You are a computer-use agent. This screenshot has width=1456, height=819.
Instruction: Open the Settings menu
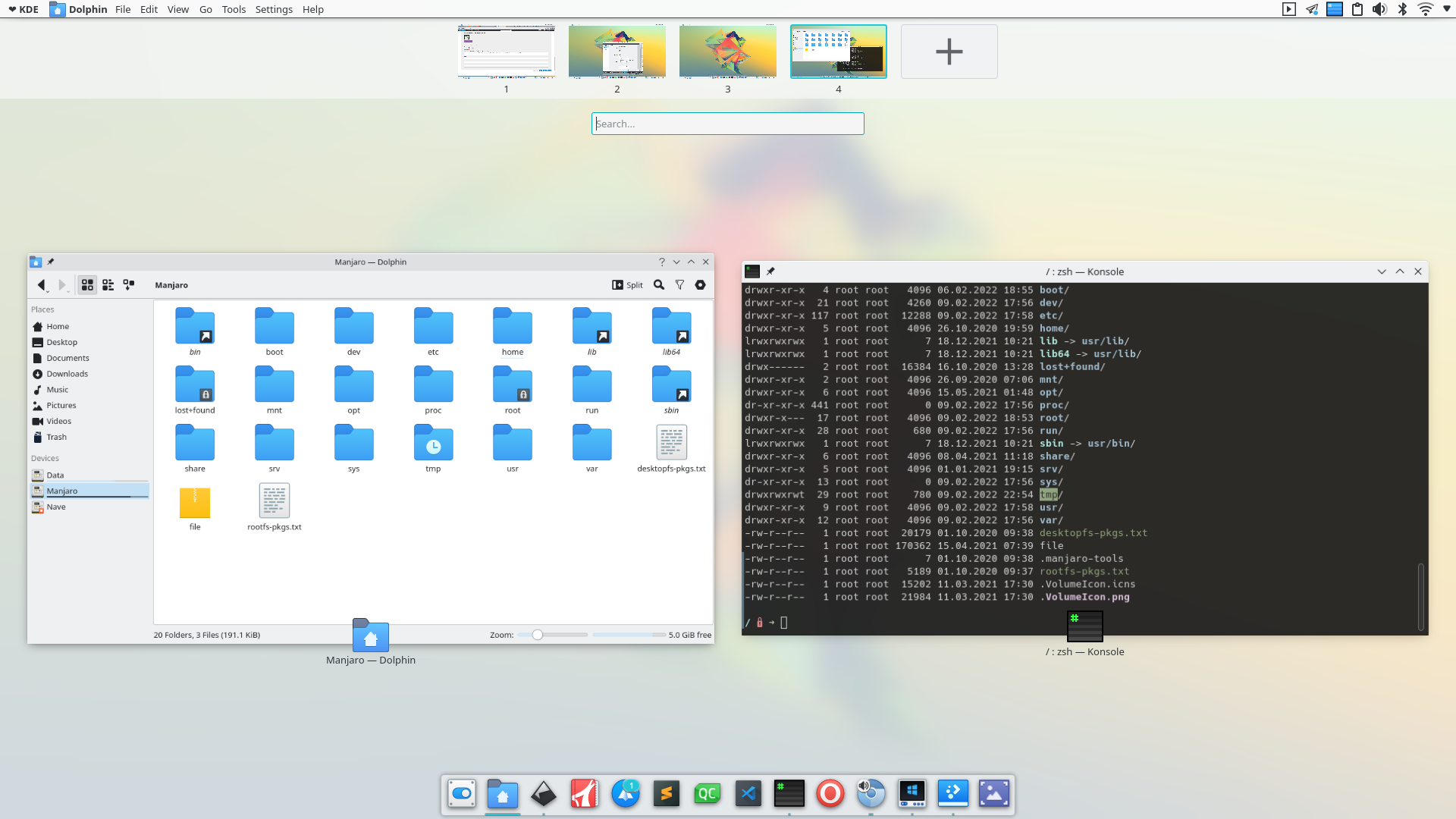pos(274,9)
